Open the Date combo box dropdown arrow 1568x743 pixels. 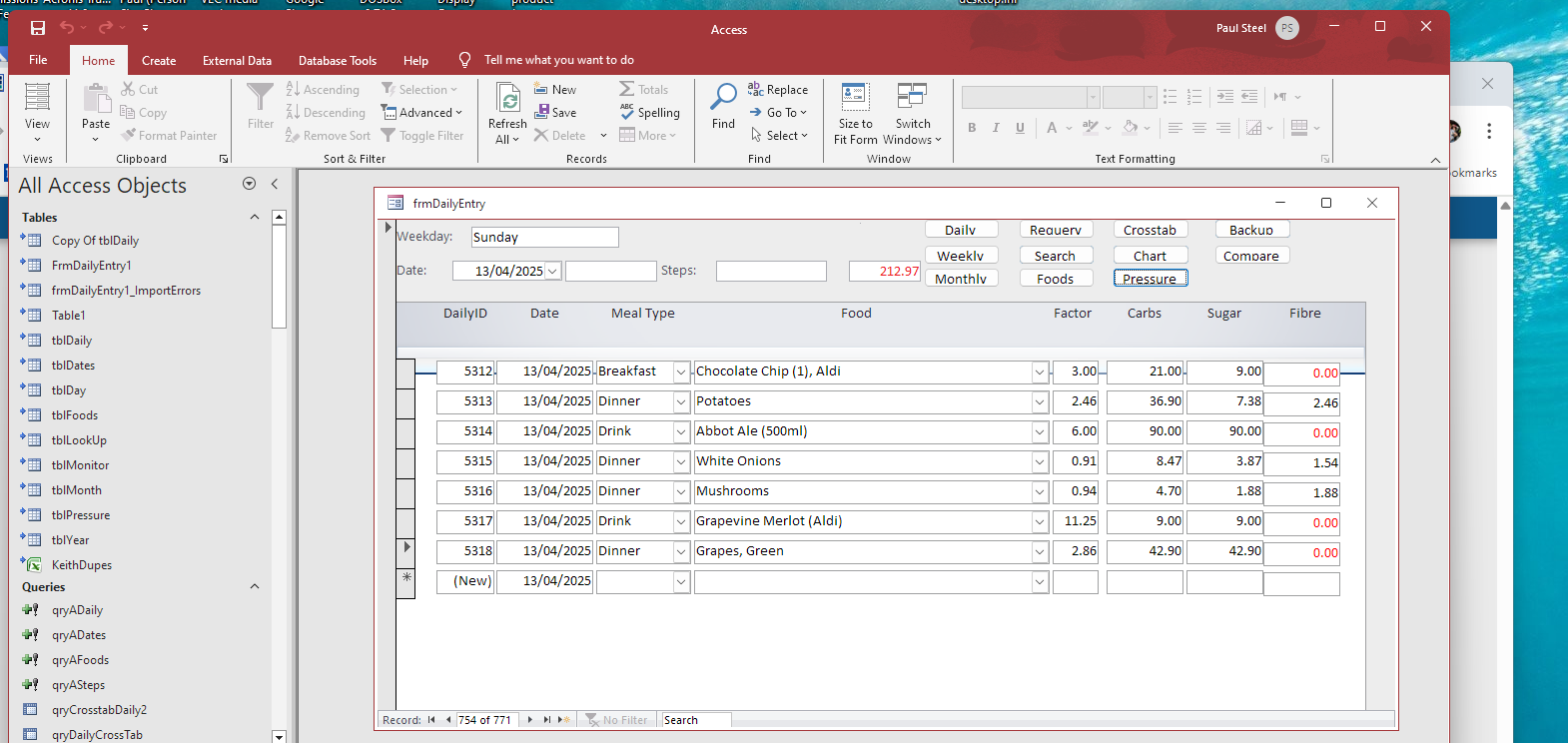tap(552, 272)
